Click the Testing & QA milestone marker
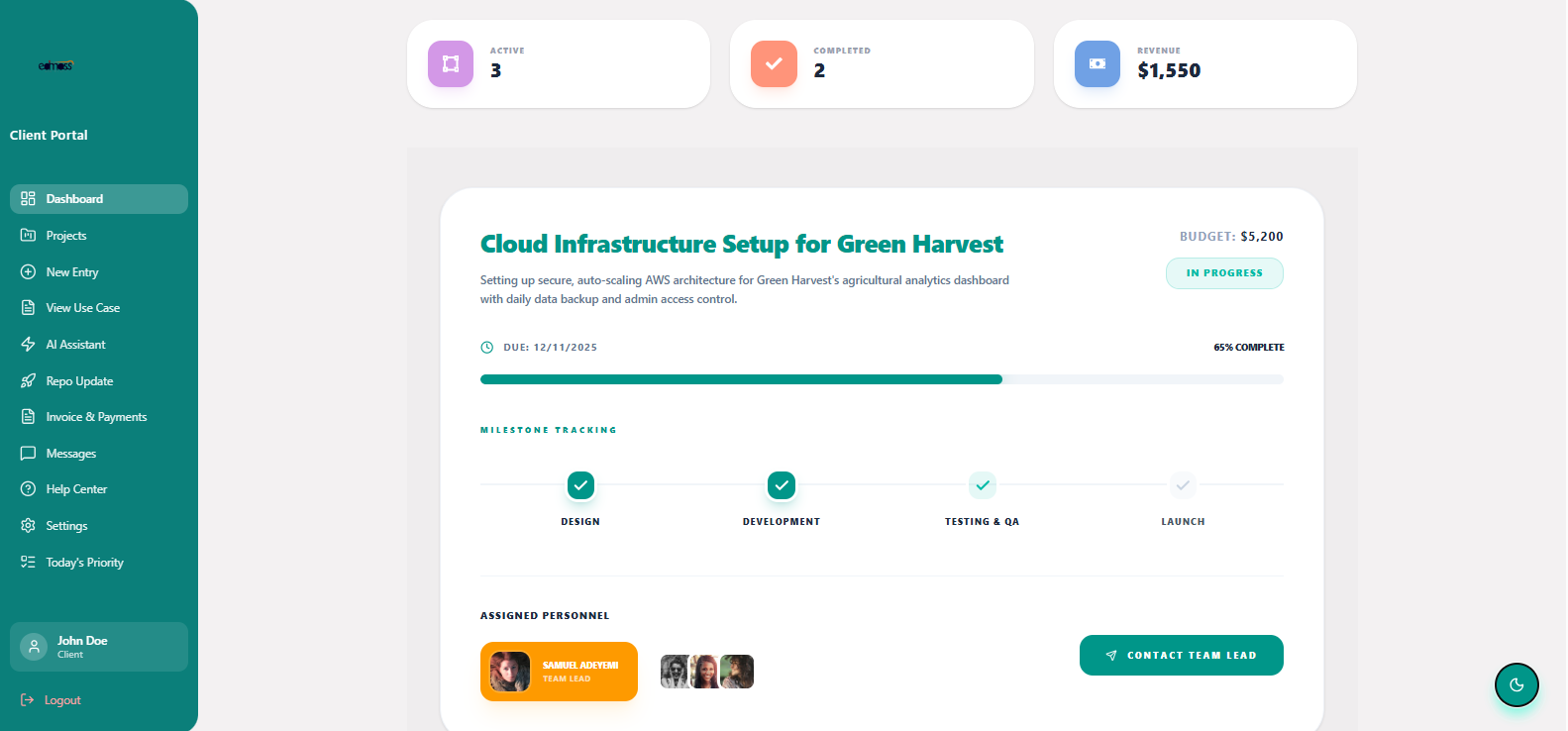Viewport: 1568px width, 731px height. pos(983,485)
